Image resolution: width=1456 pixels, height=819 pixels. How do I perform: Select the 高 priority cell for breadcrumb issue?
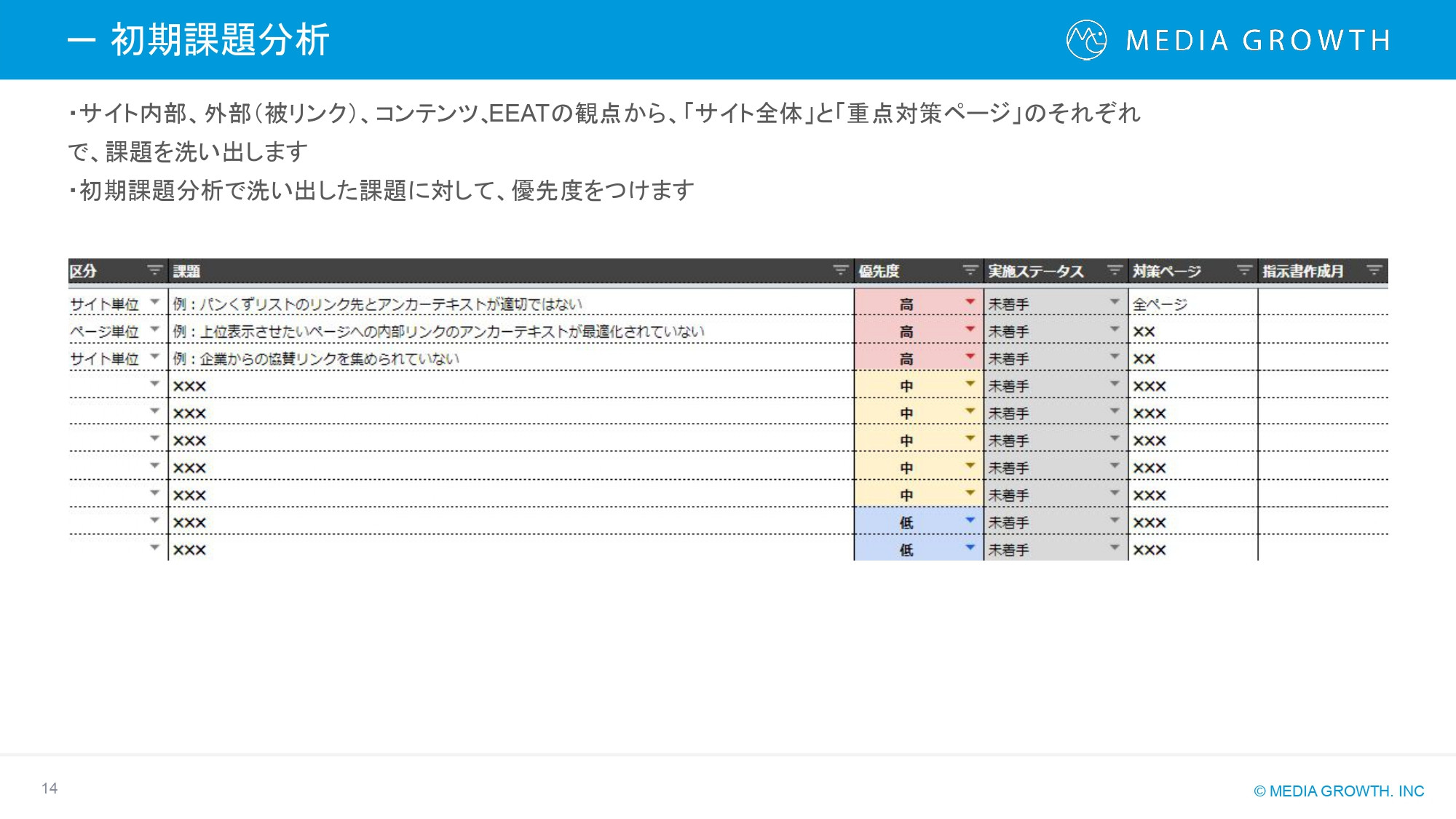(906, 302)
